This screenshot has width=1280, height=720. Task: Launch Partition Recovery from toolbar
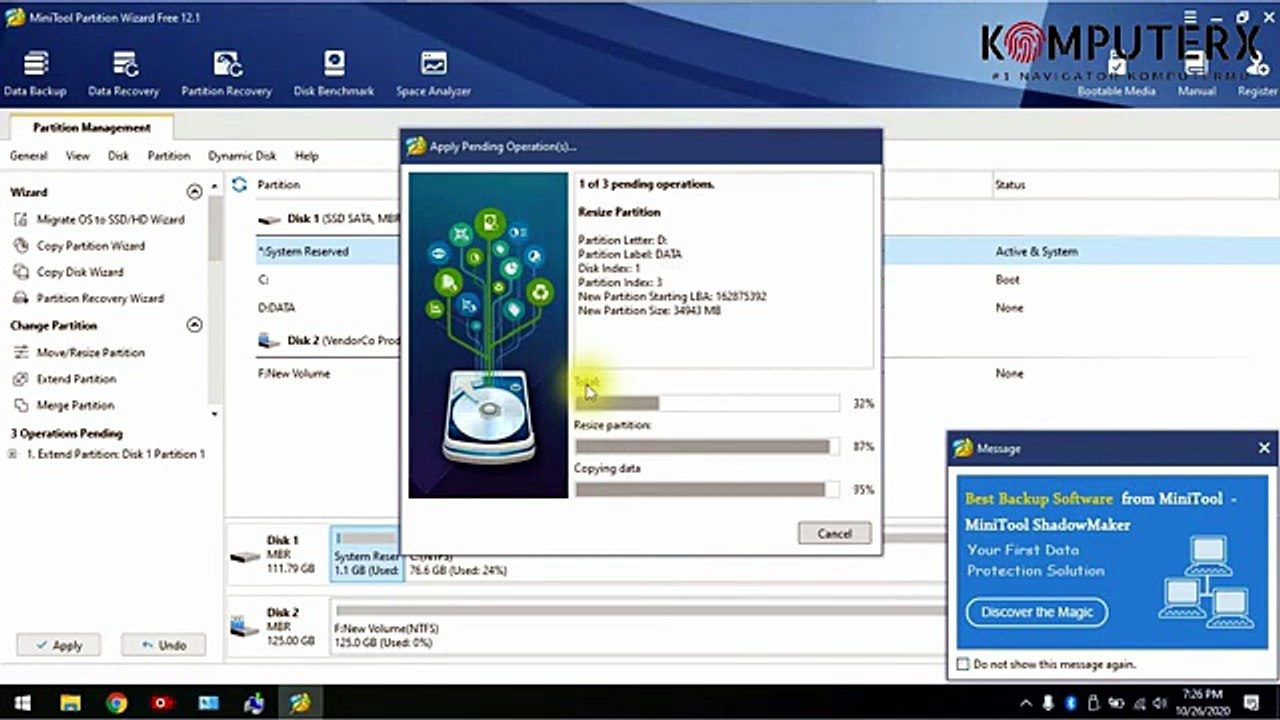point(227,74)
